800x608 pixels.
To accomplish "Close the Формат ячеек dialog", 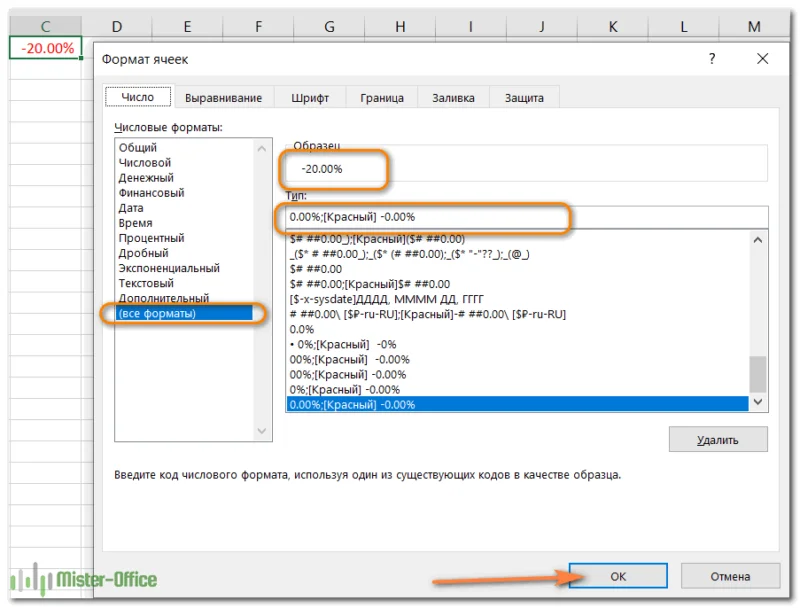I will (762, 59).
